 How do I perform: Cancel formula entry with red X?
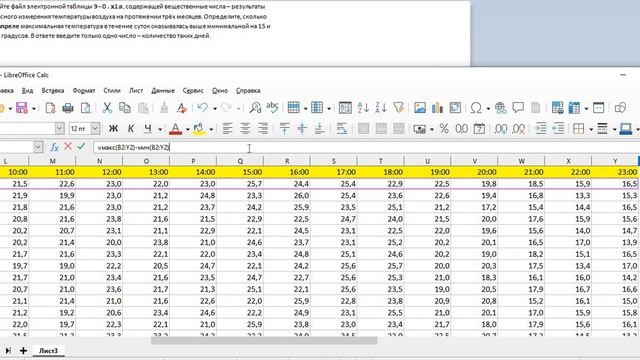point(68,147)
